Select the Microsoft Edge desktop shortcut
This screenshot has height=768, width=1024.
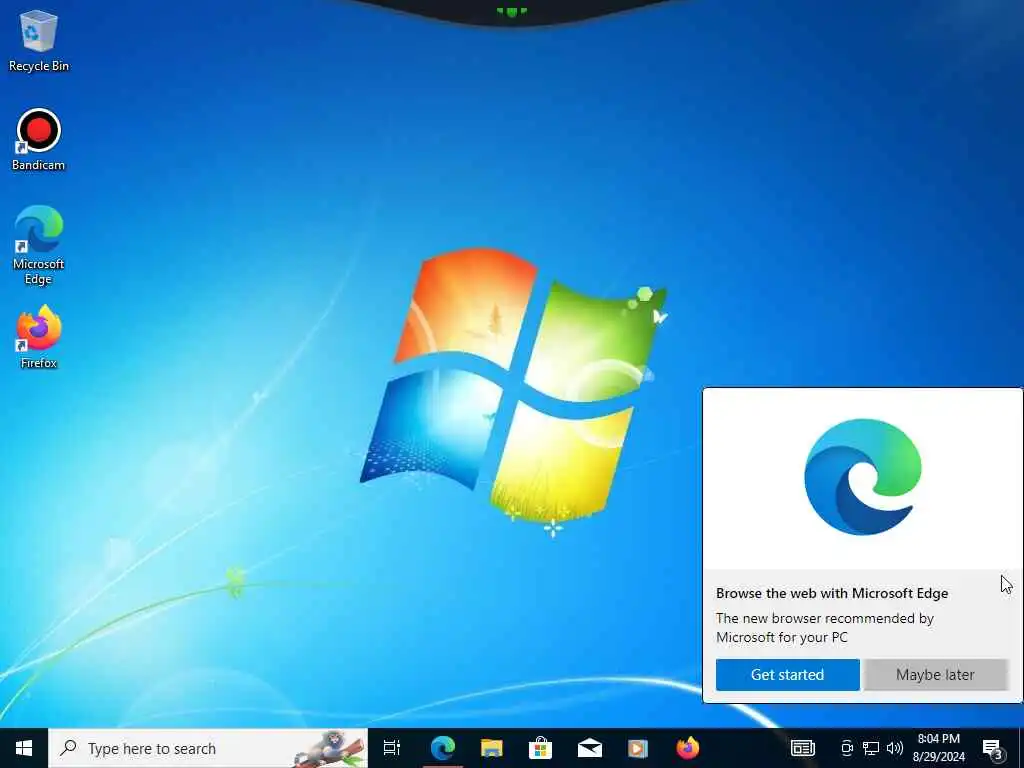(39, 246)
